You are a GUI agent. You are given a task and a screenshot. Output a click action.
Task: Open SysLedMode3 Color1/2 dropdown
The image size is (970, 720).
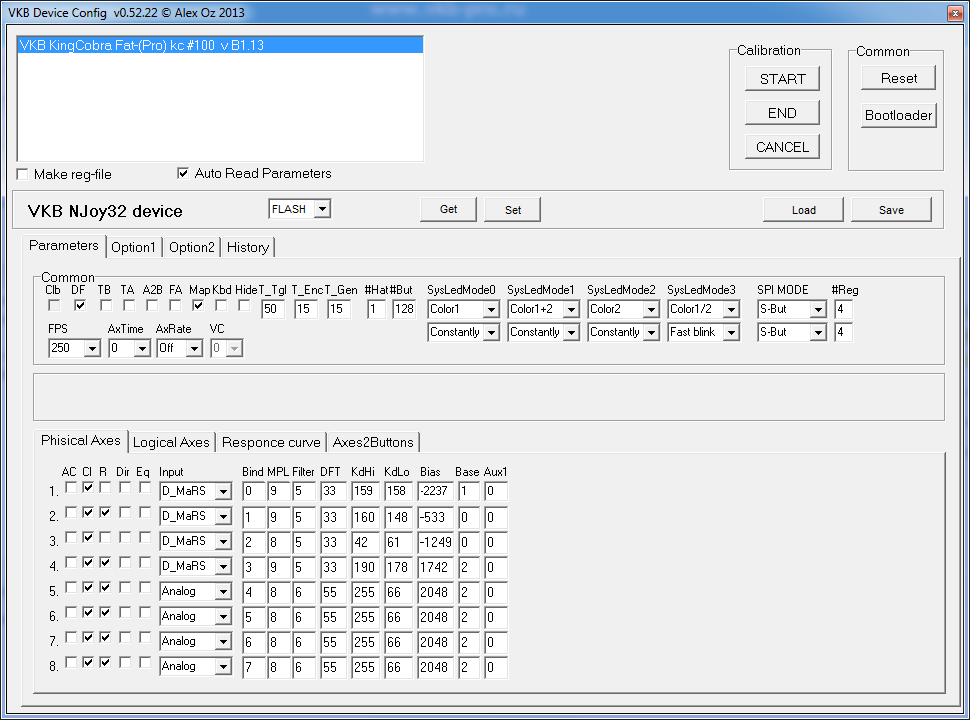pos(731,309)
